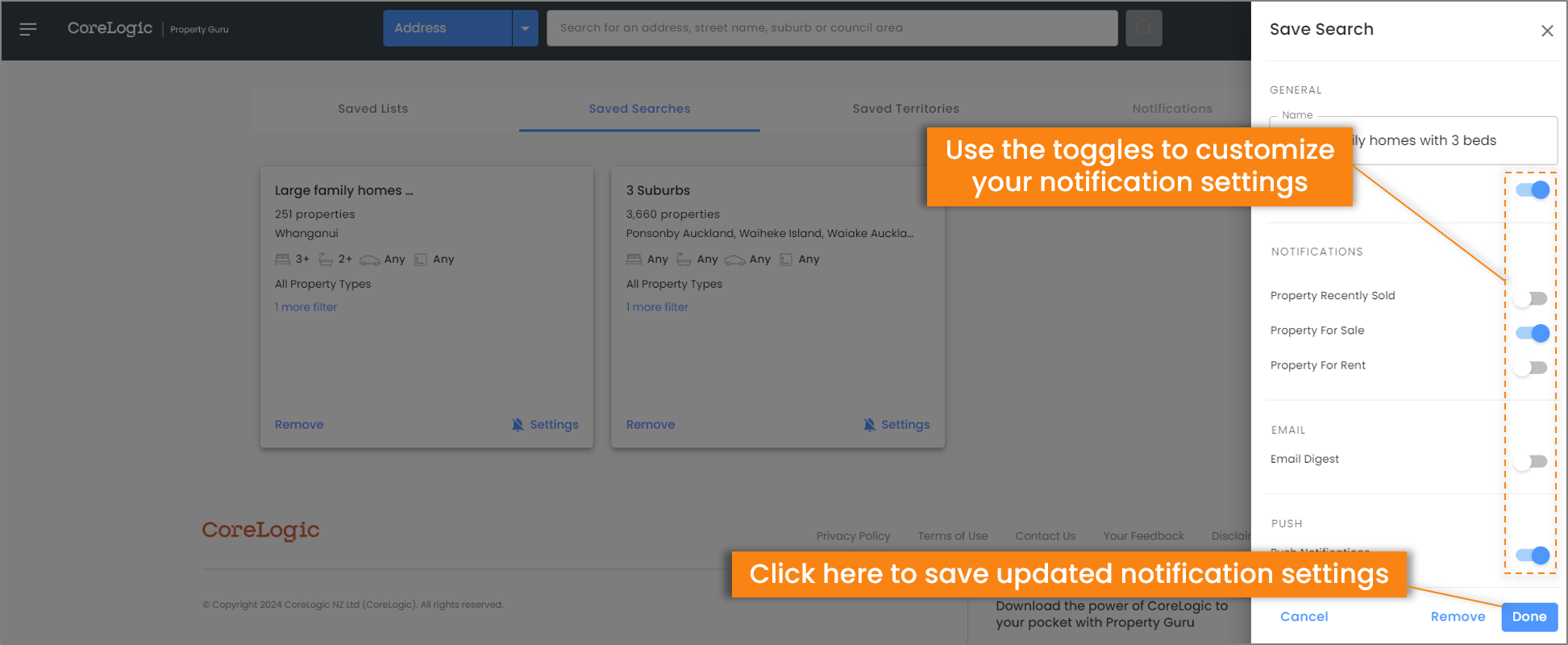Click '251 properties' text on first card
Viewport: 1568px width, 645px height.
point(314,214)
